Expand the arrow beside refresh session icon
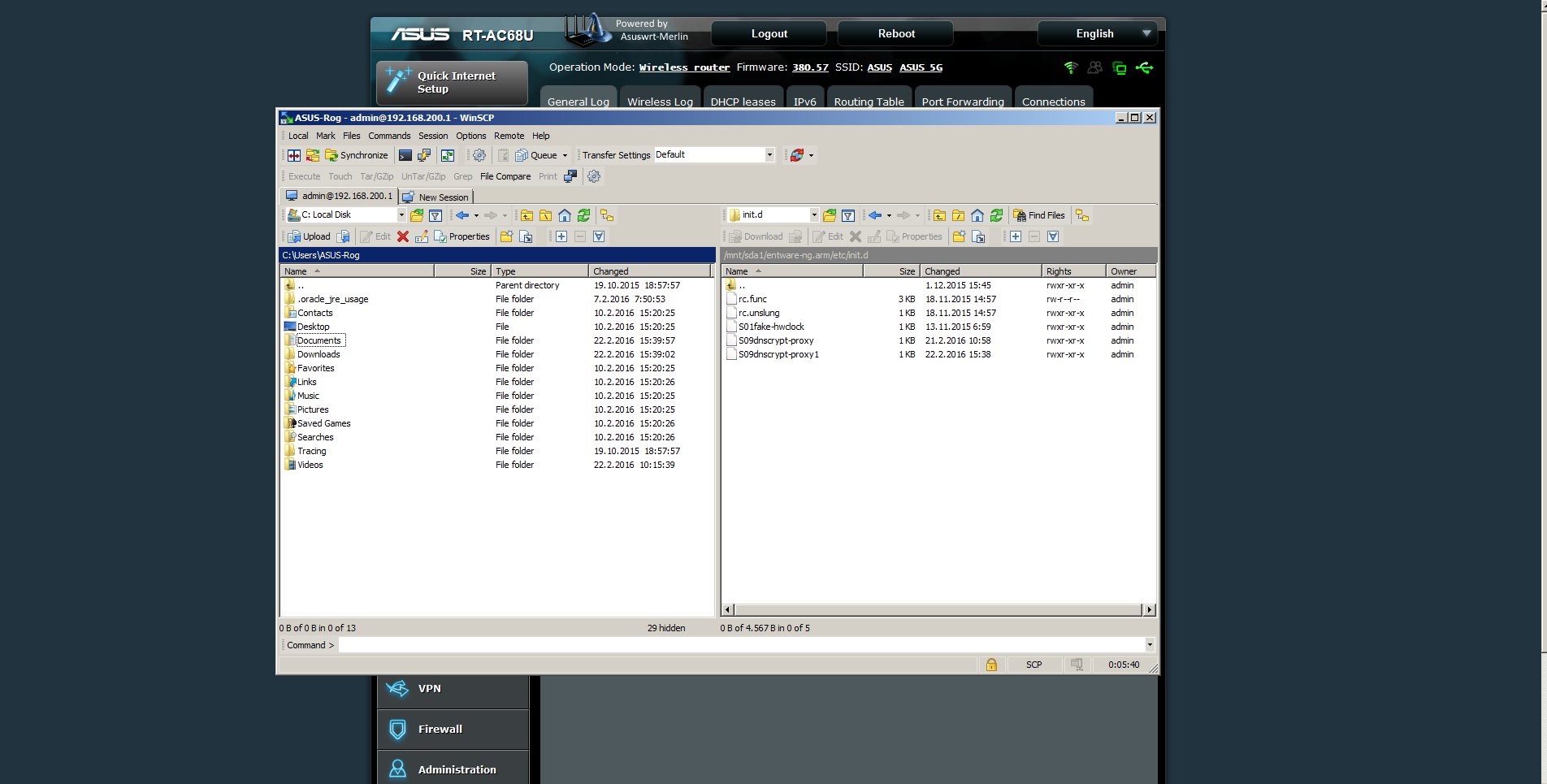This screenshot has height=784, width=1547. [811, 155]
